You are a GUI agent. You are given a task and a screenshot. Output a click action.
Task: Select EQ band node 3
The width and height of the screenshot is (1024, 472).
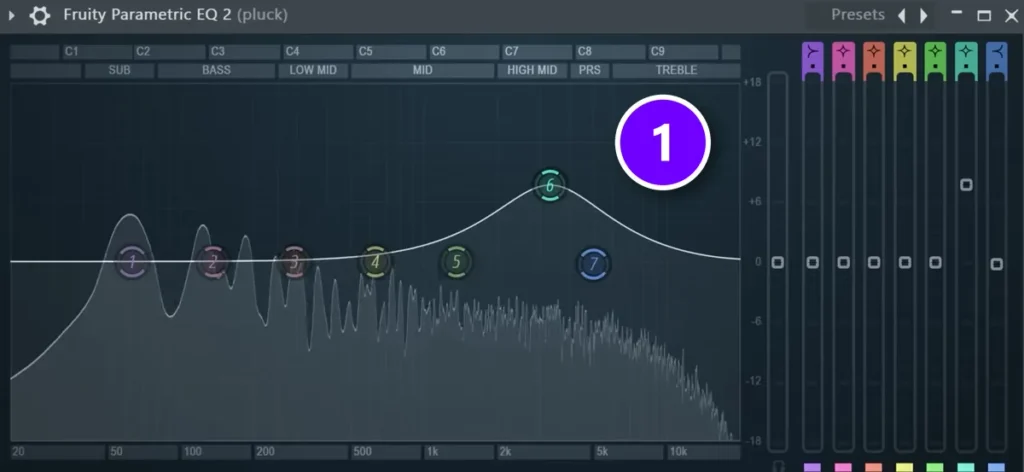coord(294,262)
